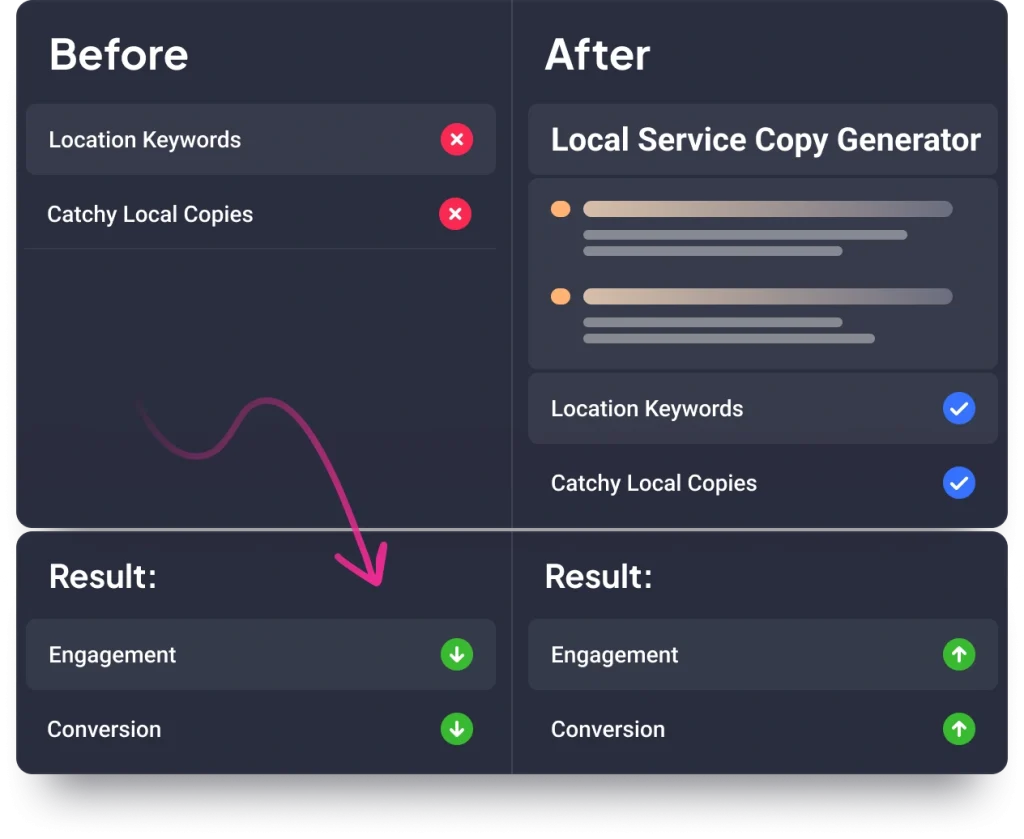Select the After heading
The width and height of the screenshot is (1024, 839).
(597, 54)
